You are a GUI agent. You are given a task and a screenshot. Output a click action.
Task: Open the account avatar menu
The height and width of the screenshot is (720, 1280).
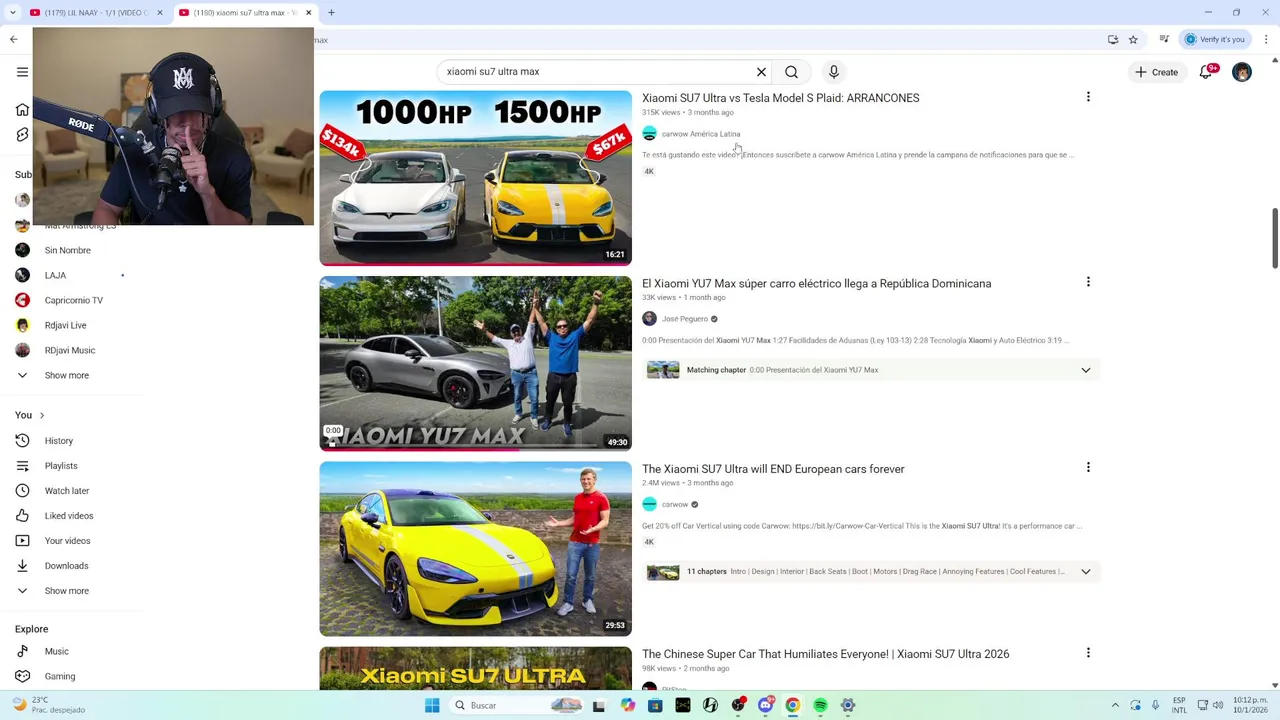click(x=1242, y=72)
